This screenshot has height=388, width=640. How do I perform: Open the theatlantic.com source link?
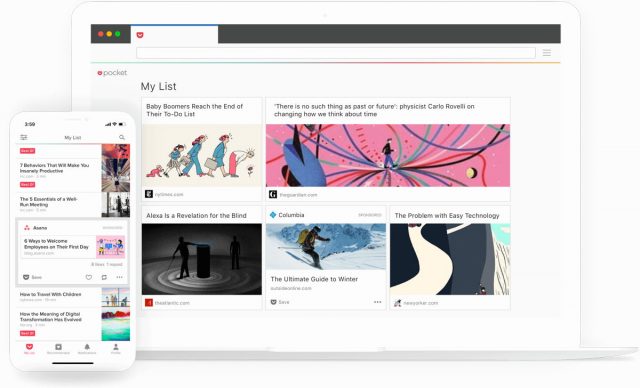click(172, 303)
